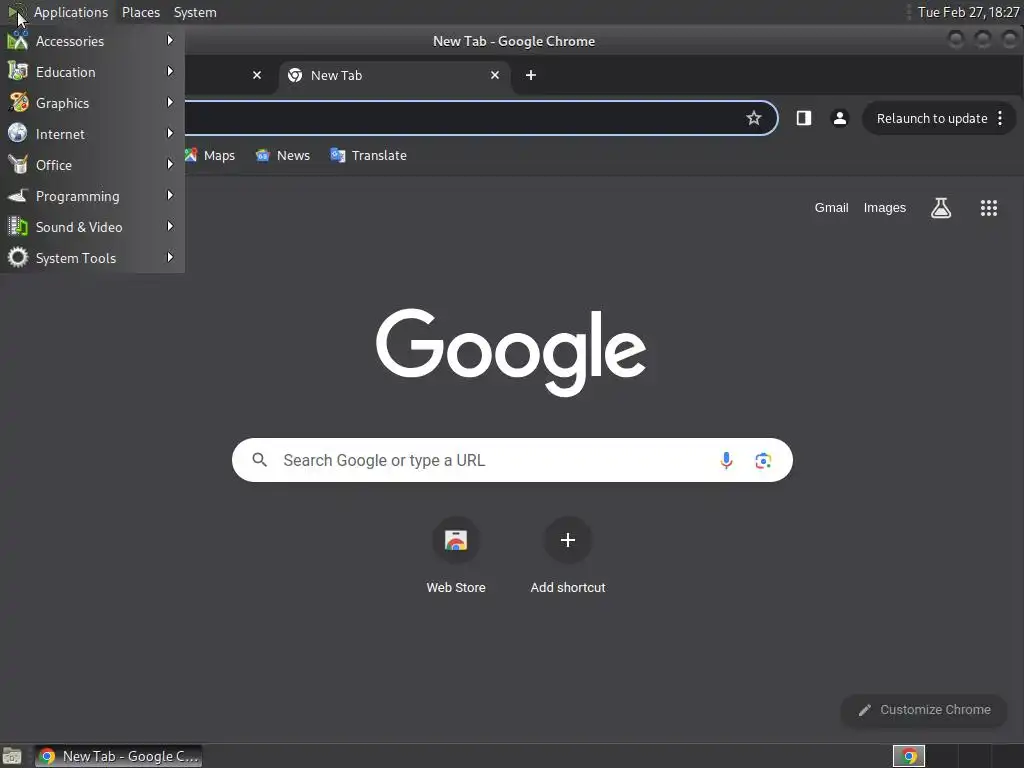
Task: Click the Google logo
Action: [511, 351]
